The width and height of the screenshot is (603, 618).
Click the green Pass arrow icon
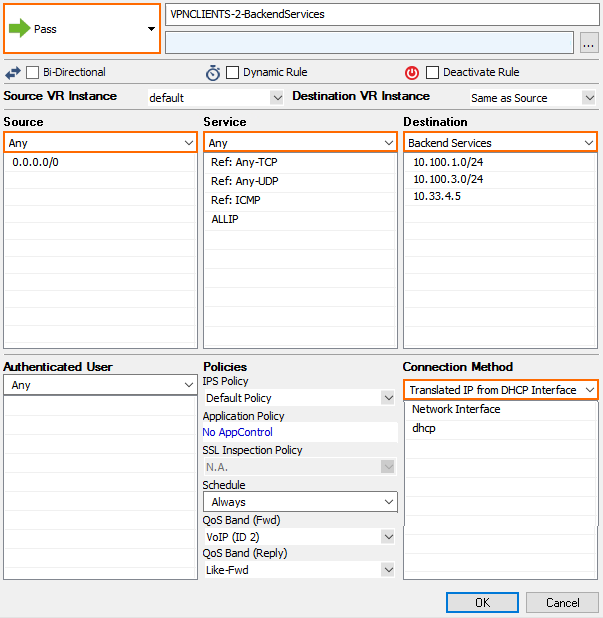coord(19,28)
